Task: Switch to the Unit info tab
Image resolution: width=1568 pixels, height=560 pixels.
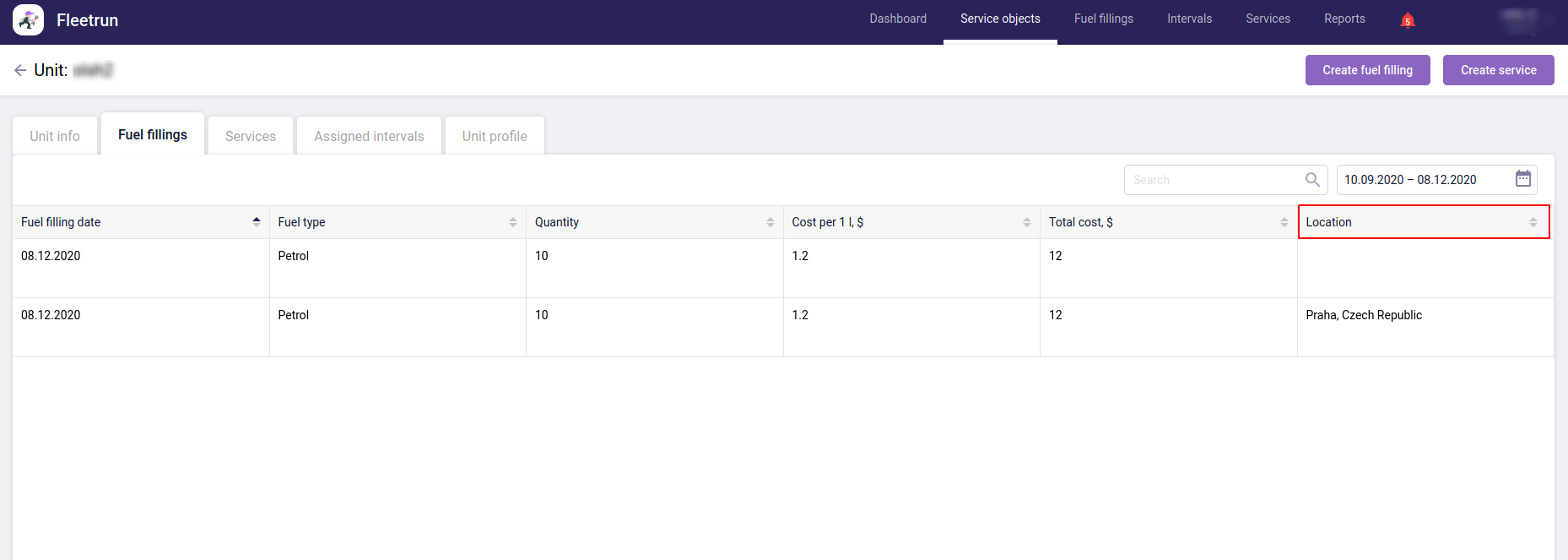Action: (x=55, y=136)
